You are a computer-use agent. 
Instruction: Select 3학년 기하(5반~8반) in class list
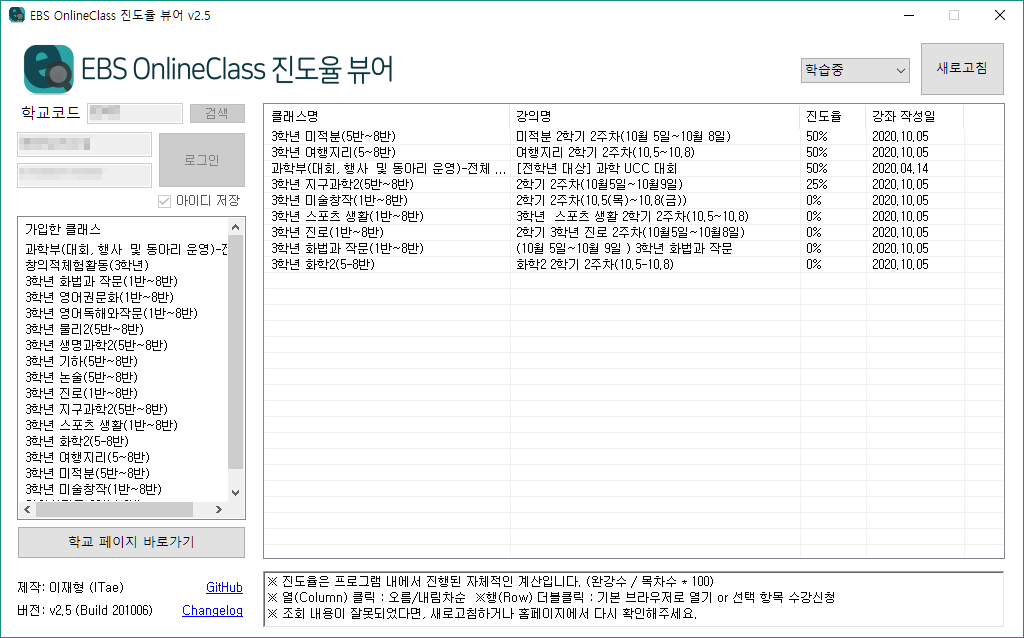pyautogui.click(x=81, y=361)
